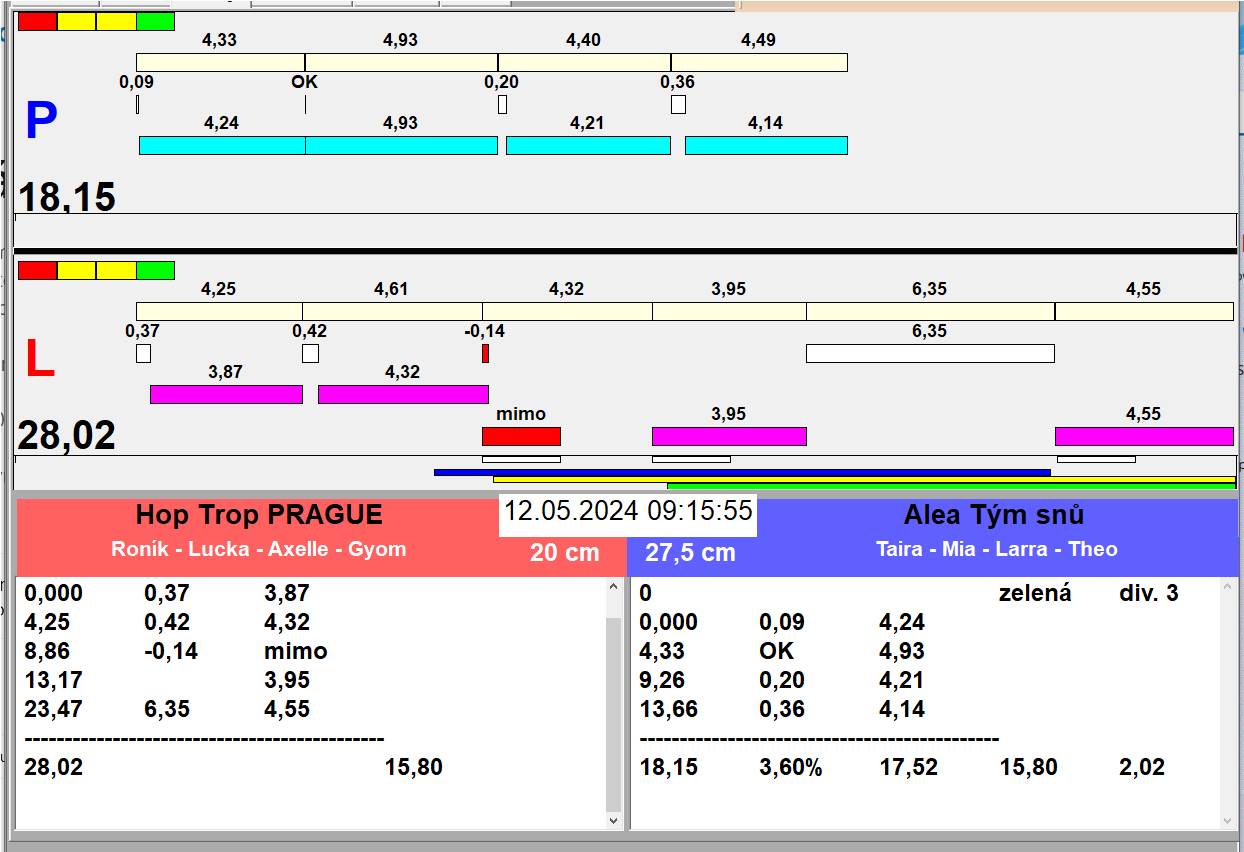Click the green start light in lane P
The image size is (1244, 852).
(x=155, y=21)
